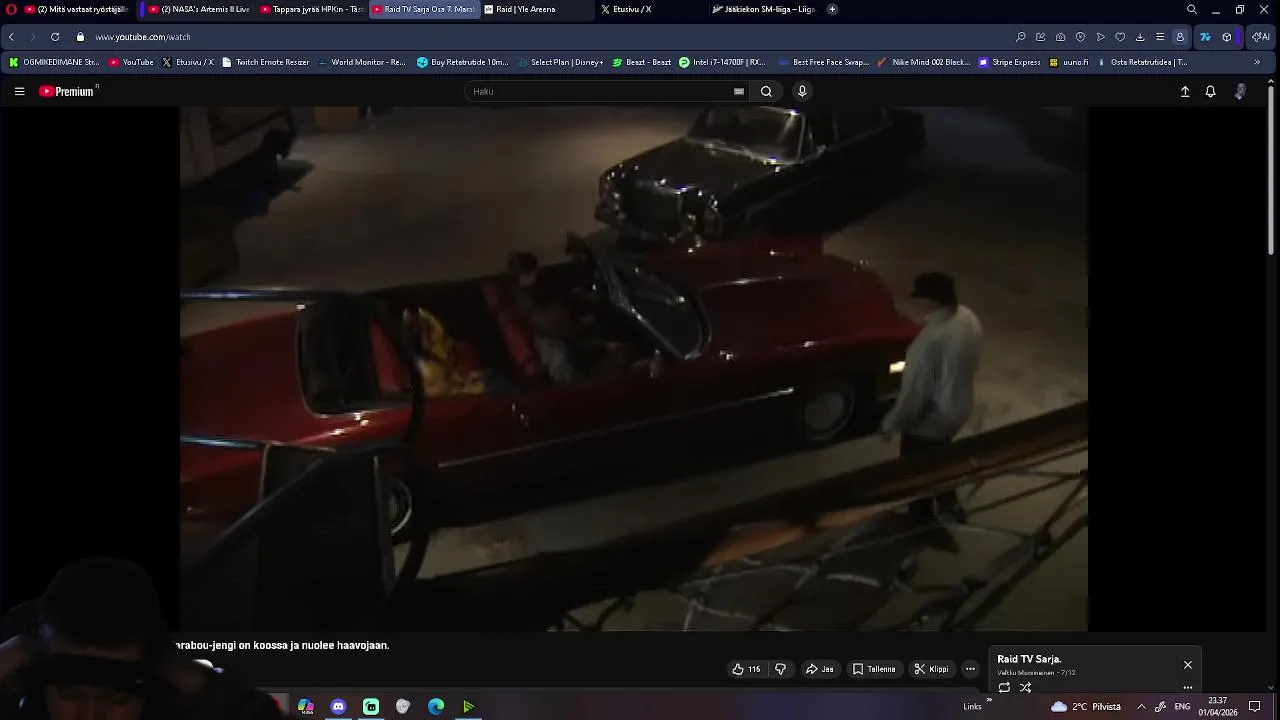Open uuno.fi bookmark
The width and height of the screenshot is (1280, 720).
[x=1069, y=62]
